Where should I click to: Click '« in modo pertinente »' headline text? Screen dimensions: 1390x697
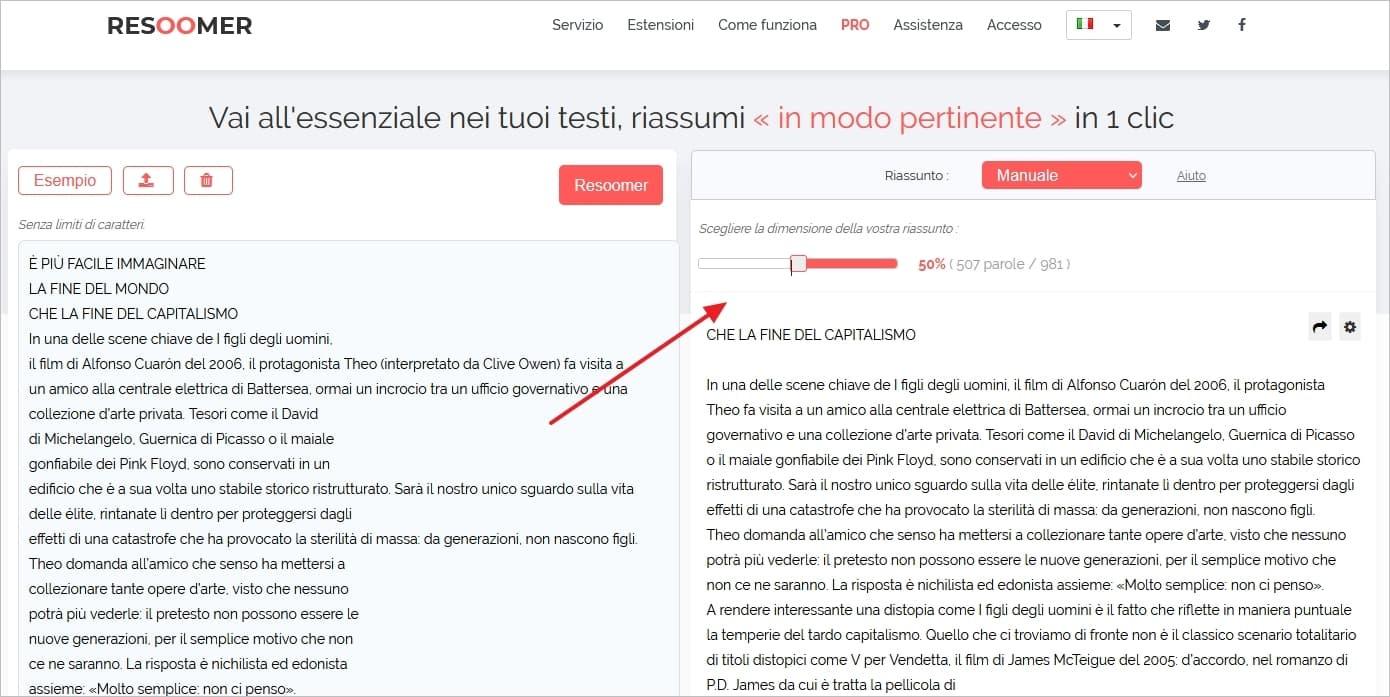tap(909, 118)
